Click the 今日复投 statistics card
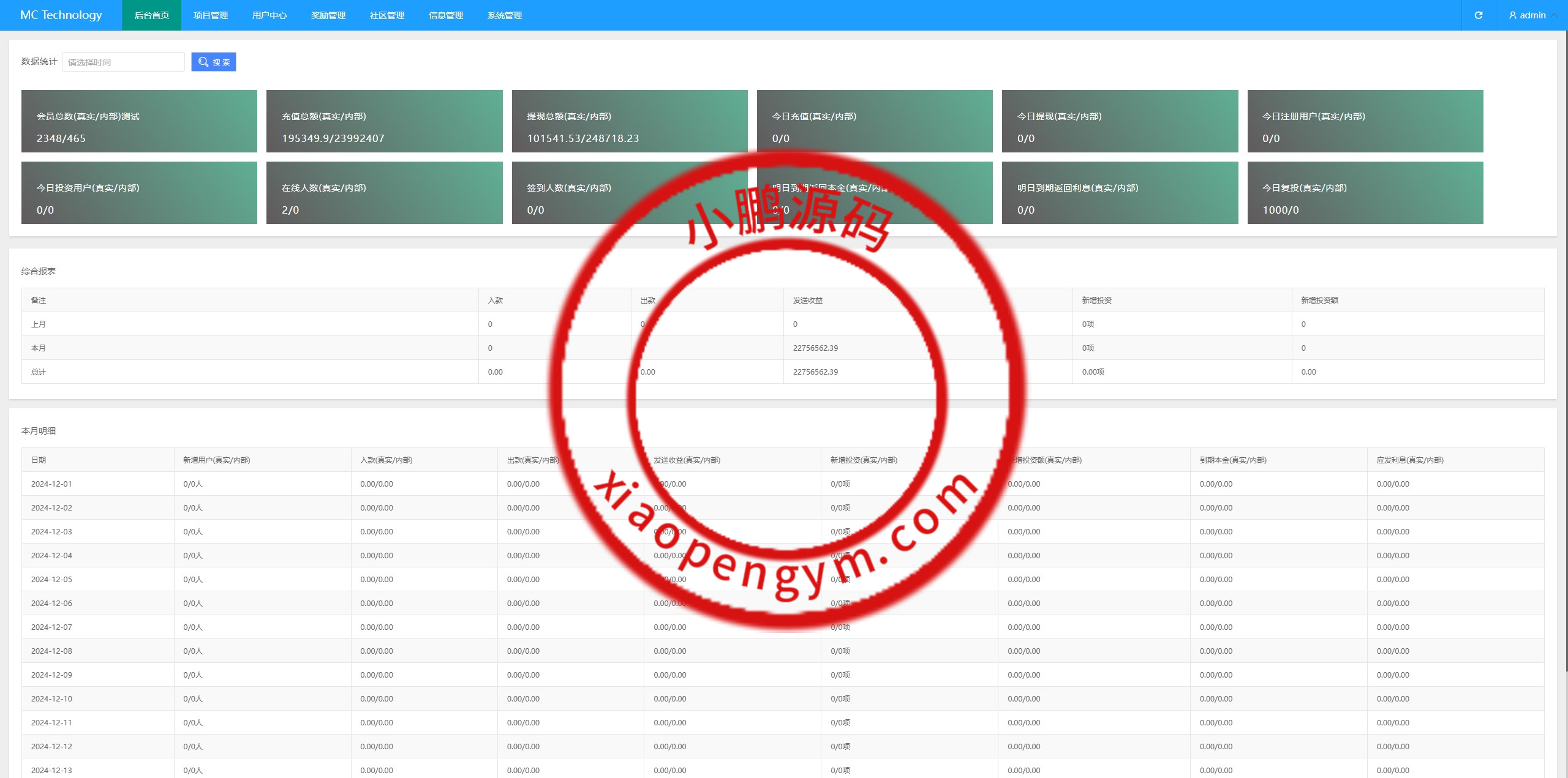Viewport: 1568px width, 778px height. coord(1365,193)
